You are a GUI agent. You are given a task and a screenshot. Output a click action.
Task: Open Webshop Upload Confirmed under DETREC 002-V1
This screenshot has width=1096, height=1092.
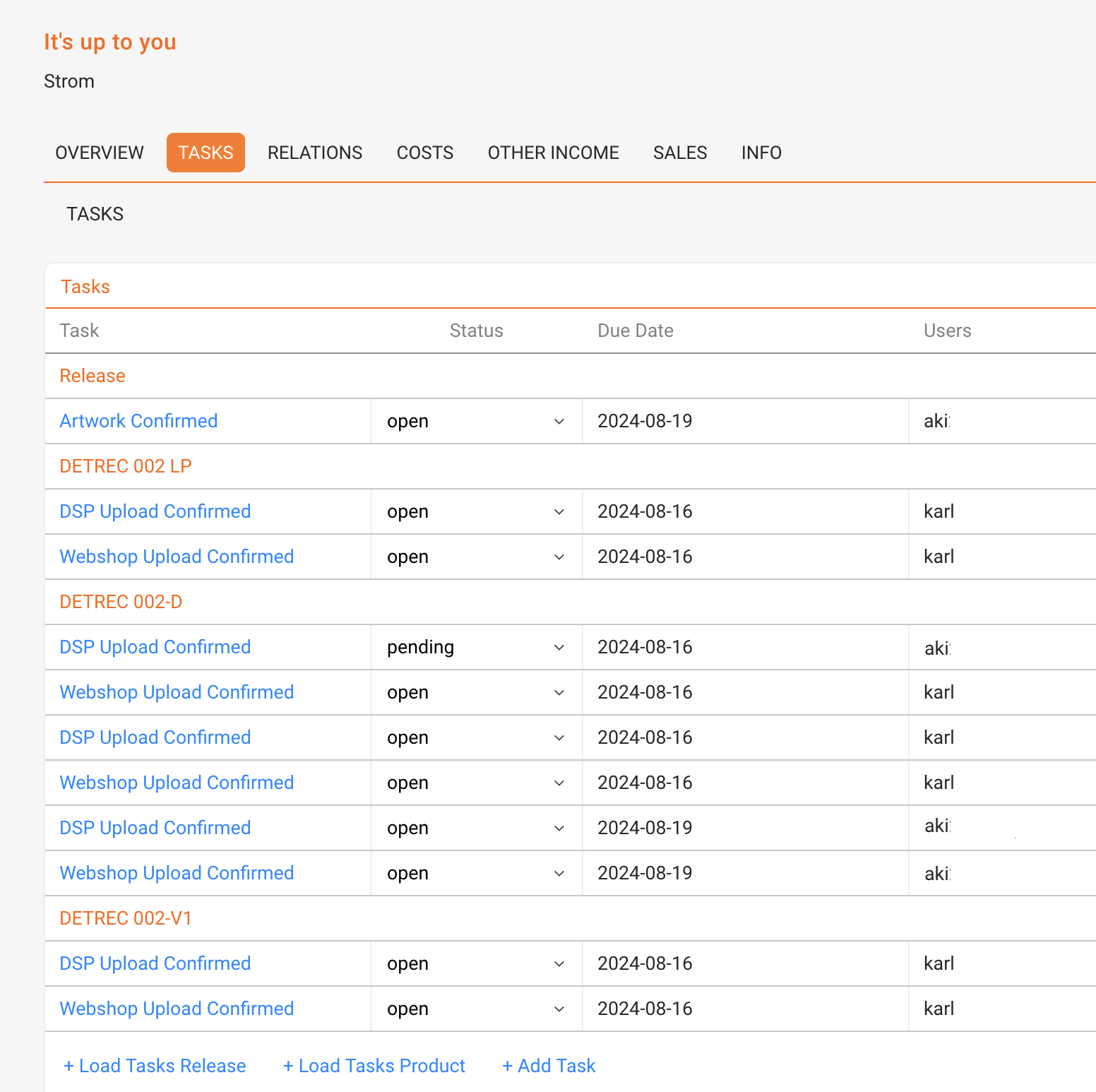(177, 1009)
